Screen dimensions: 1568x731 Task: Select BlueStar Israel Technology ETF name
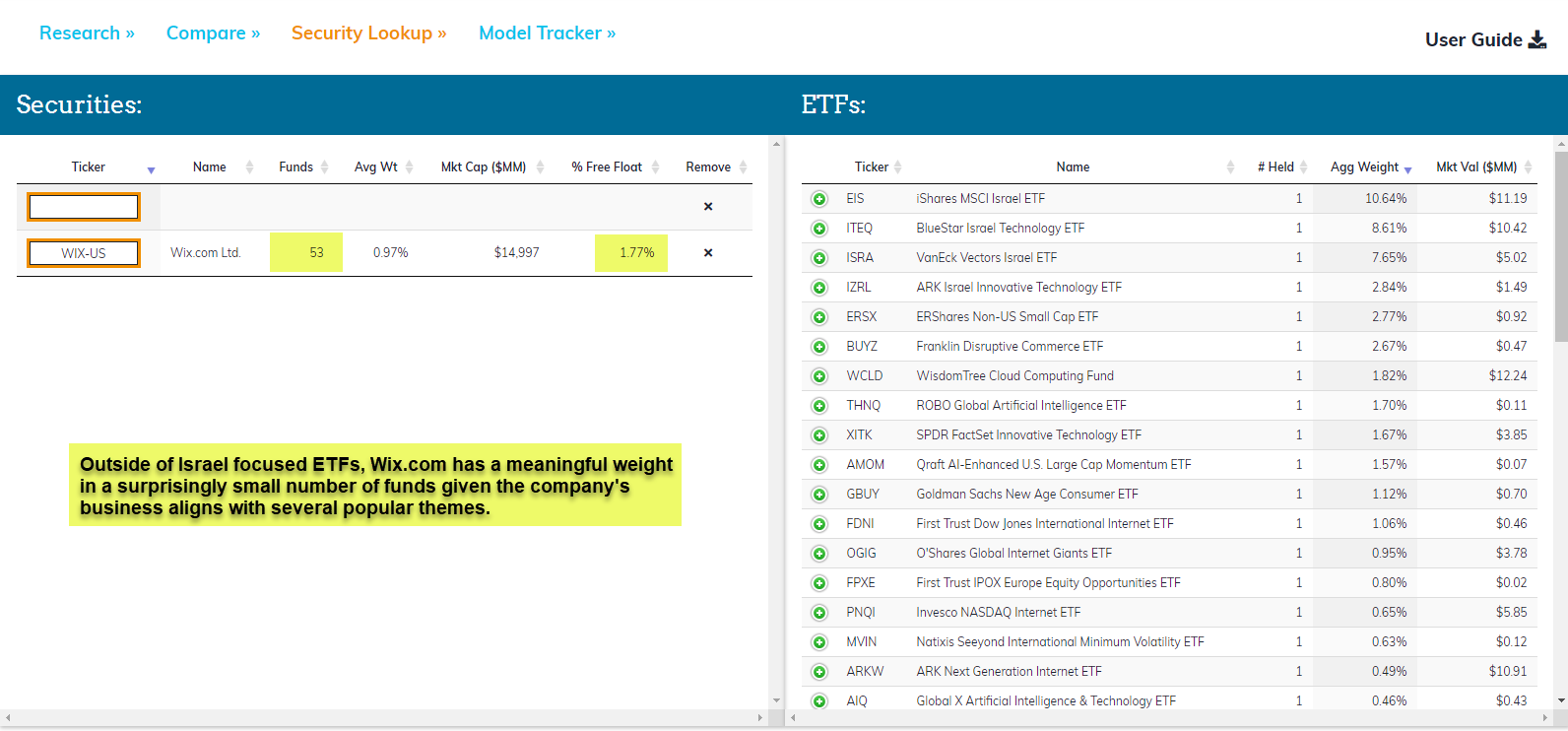coord(1001,229)
